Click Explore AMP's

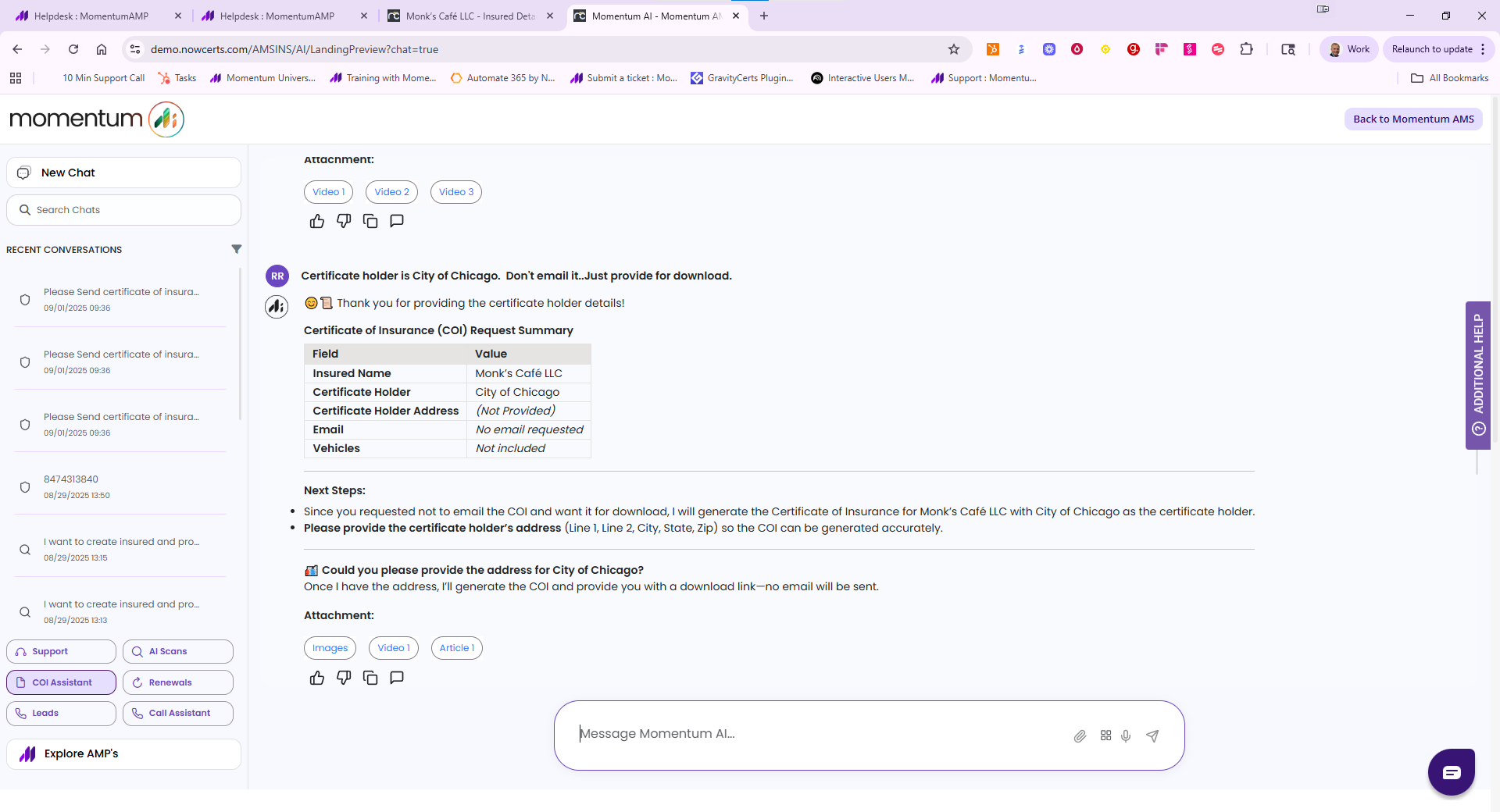tap(123, 753)
